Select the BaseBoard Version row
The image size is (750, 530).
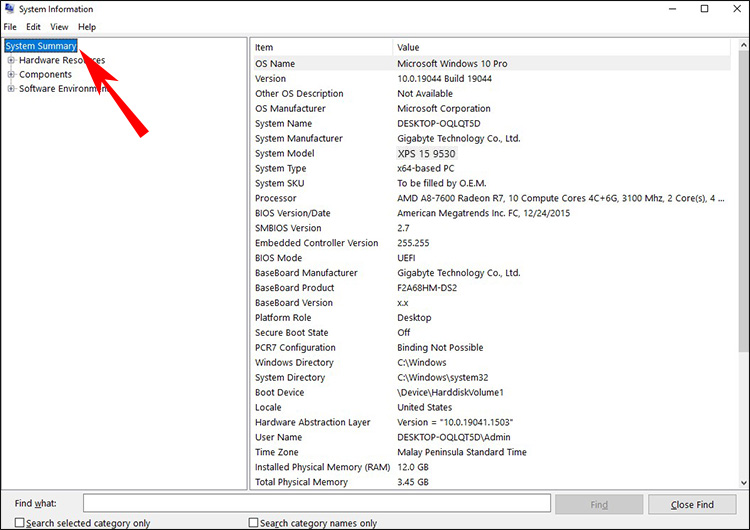(491, 303)
